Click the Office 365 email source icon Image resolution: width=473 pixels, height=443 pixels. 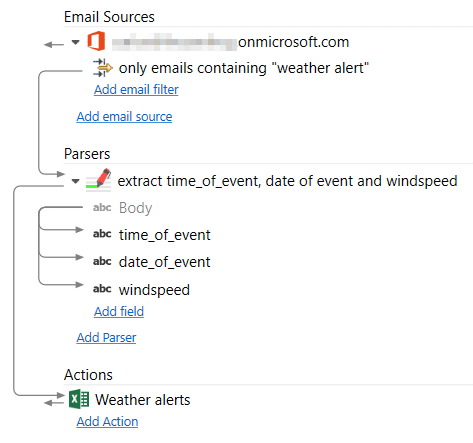pos(96,41)
